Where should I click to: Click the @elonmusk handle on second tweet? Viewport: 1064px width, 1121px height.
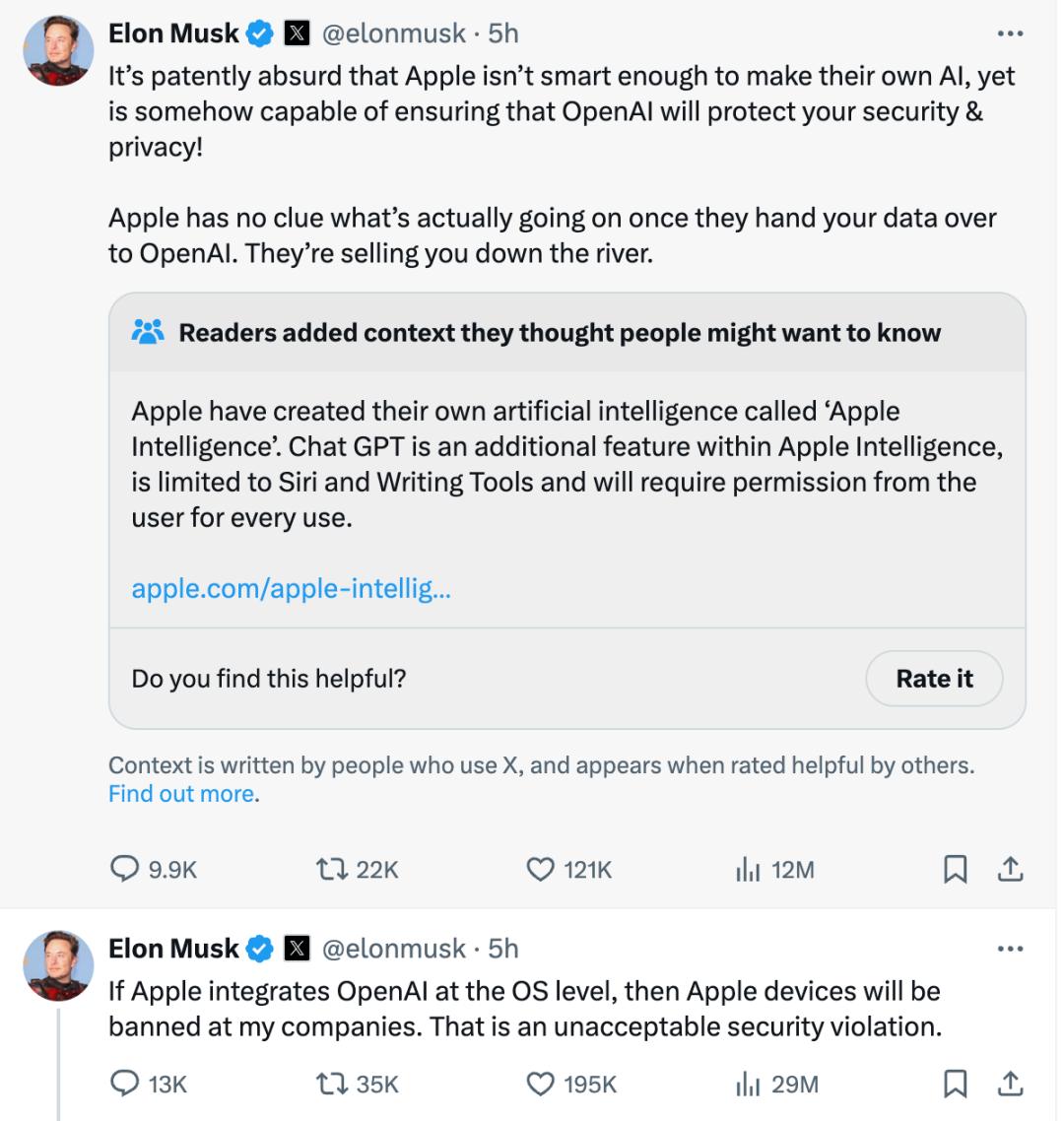(394, 949)
